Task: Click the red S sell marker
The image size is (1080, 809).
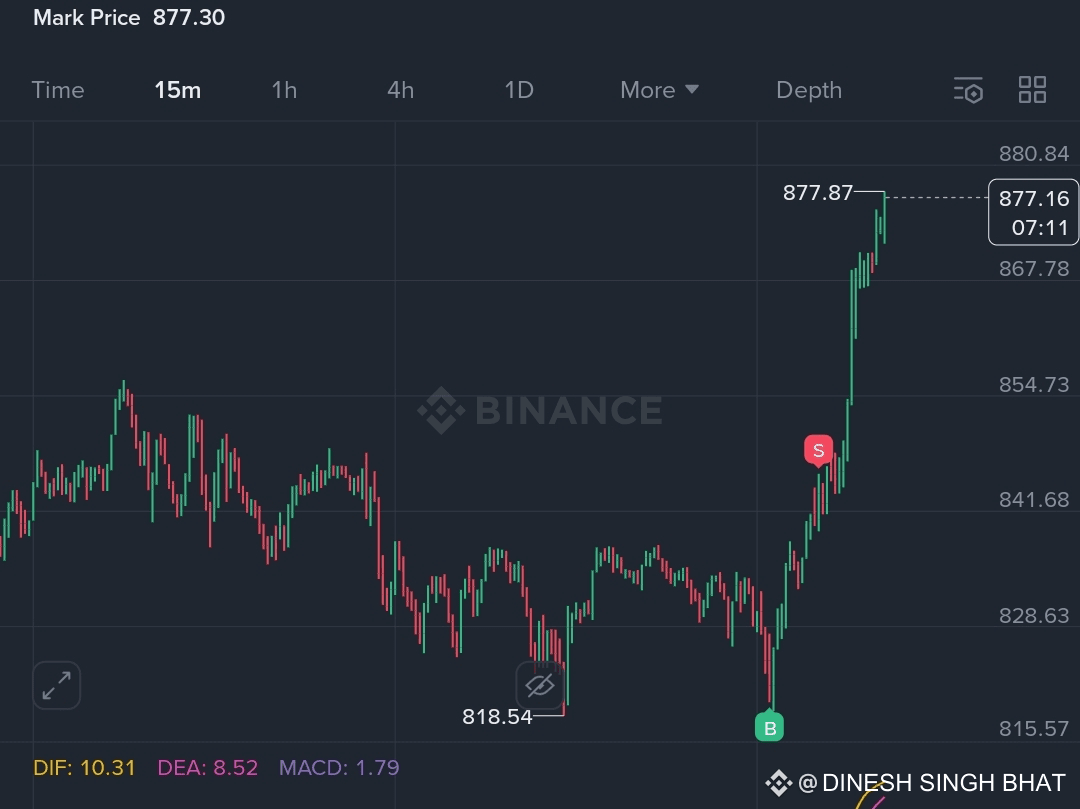Action: click(818, 451)
